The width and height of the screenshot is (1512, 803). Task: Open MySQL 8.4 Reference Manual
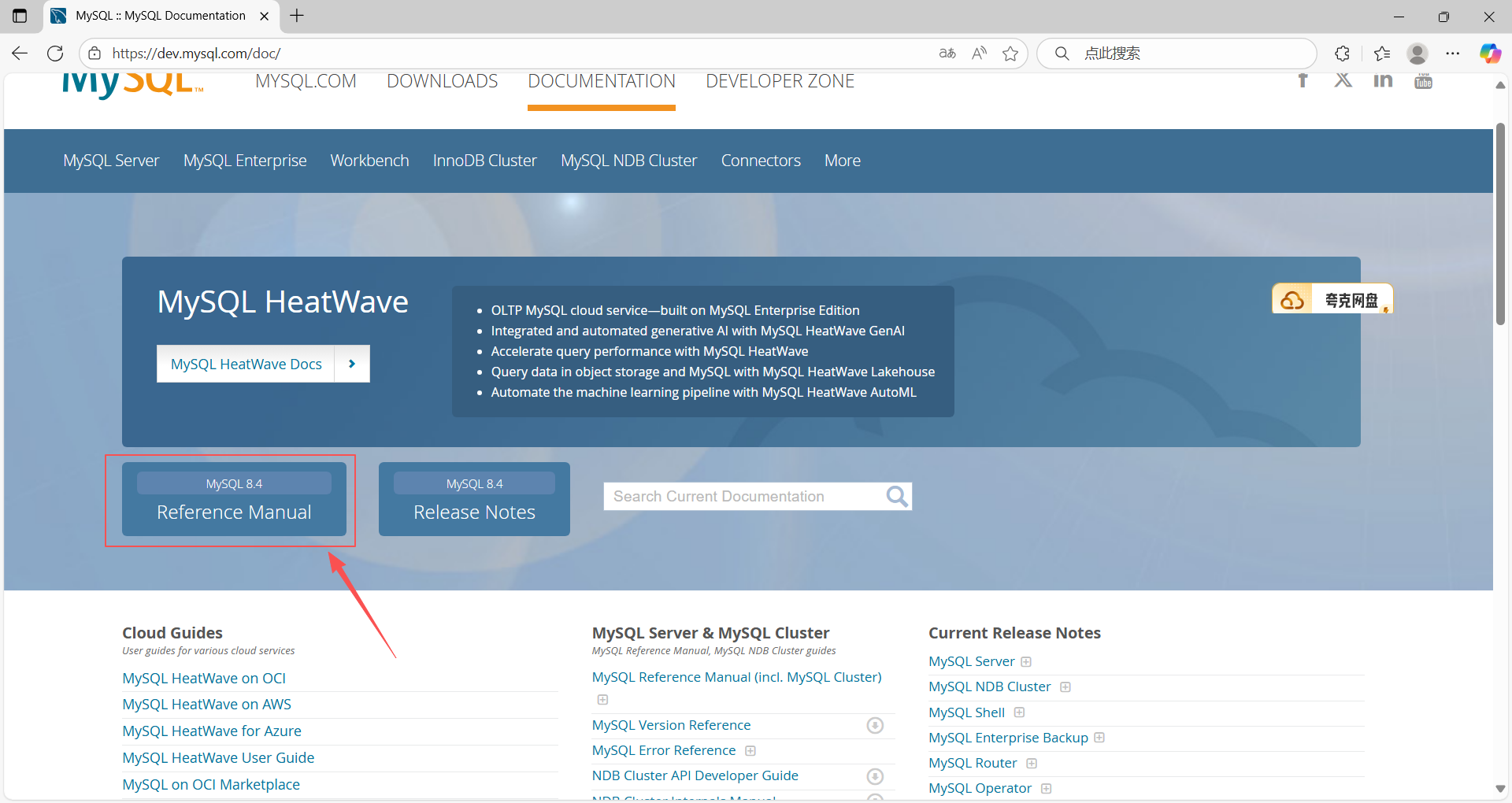pyautogui.click(x=234, y=499)
